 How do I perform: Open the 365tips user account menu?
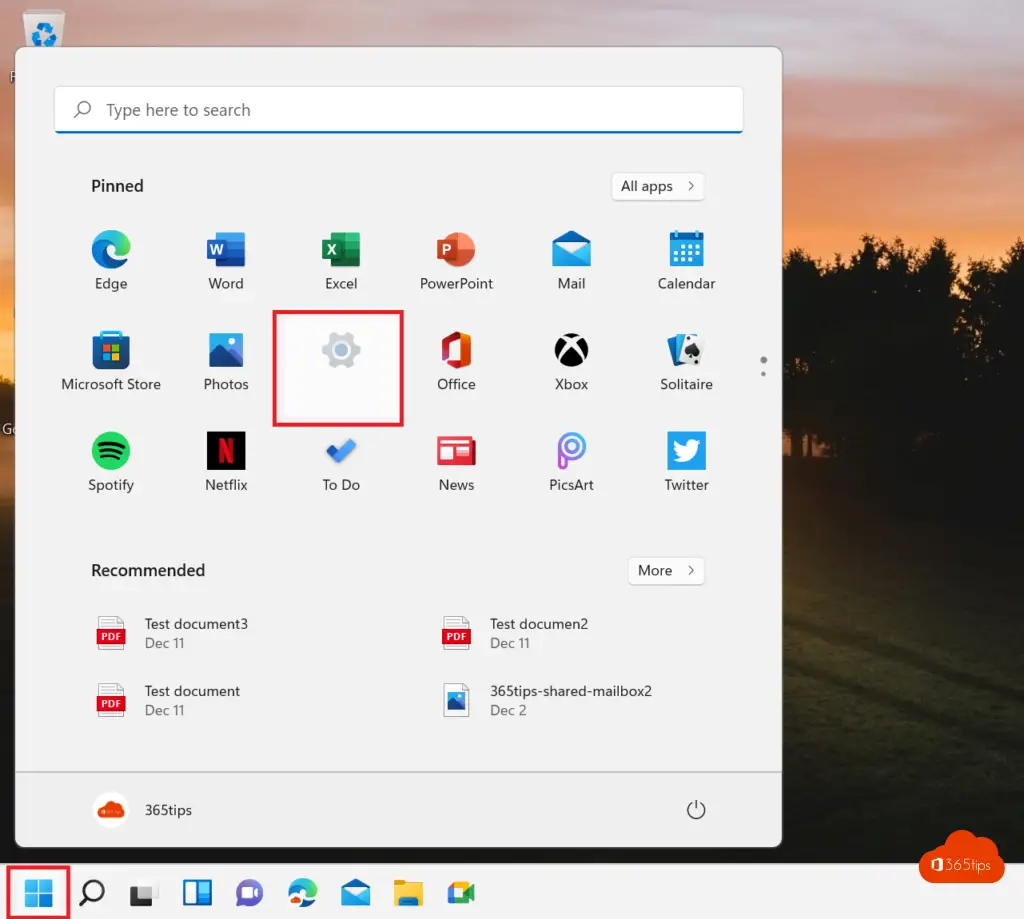(142, 810)
